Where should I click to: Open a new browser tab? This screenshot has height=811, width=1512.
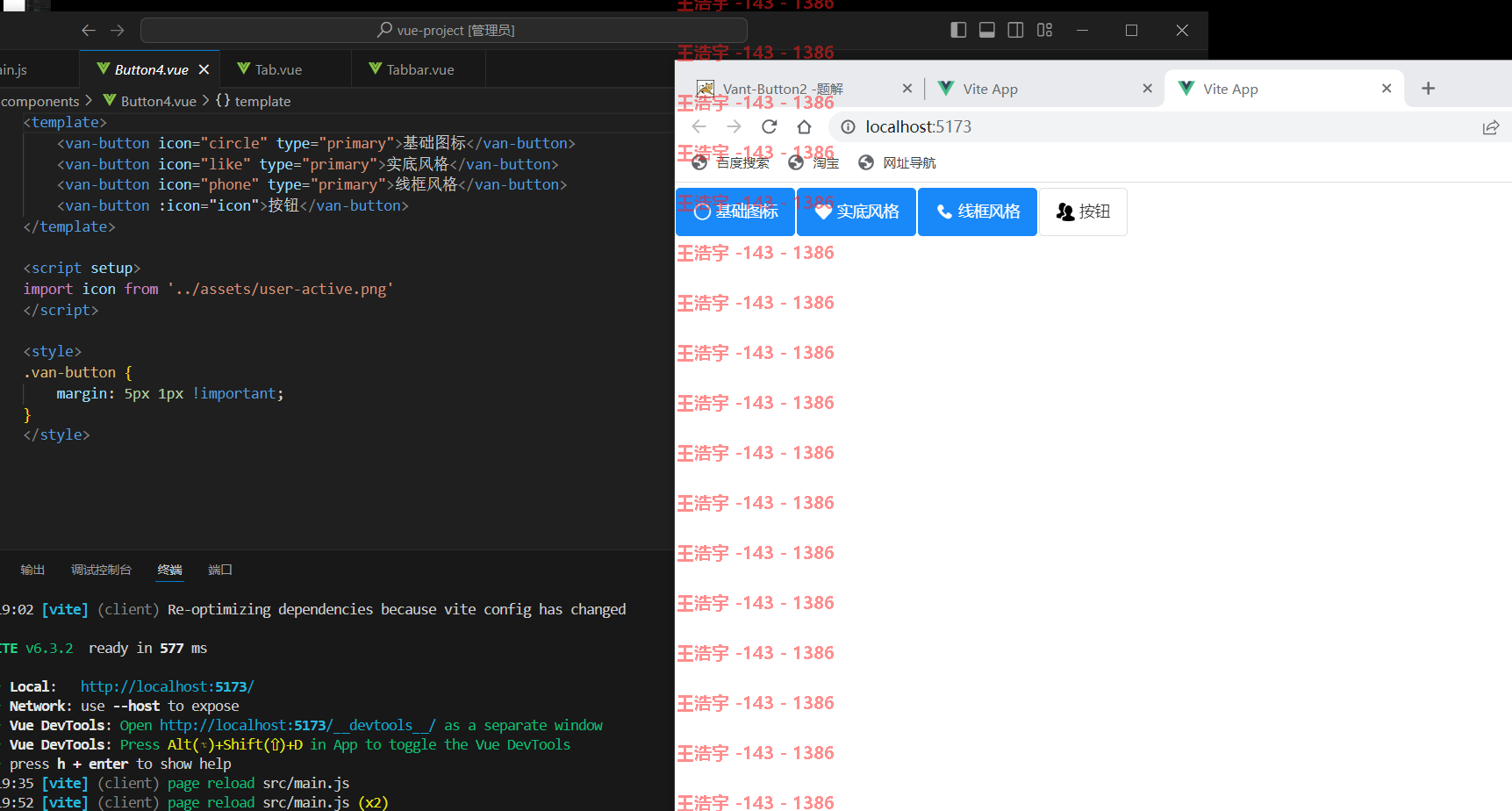[x=1428, y=88]
